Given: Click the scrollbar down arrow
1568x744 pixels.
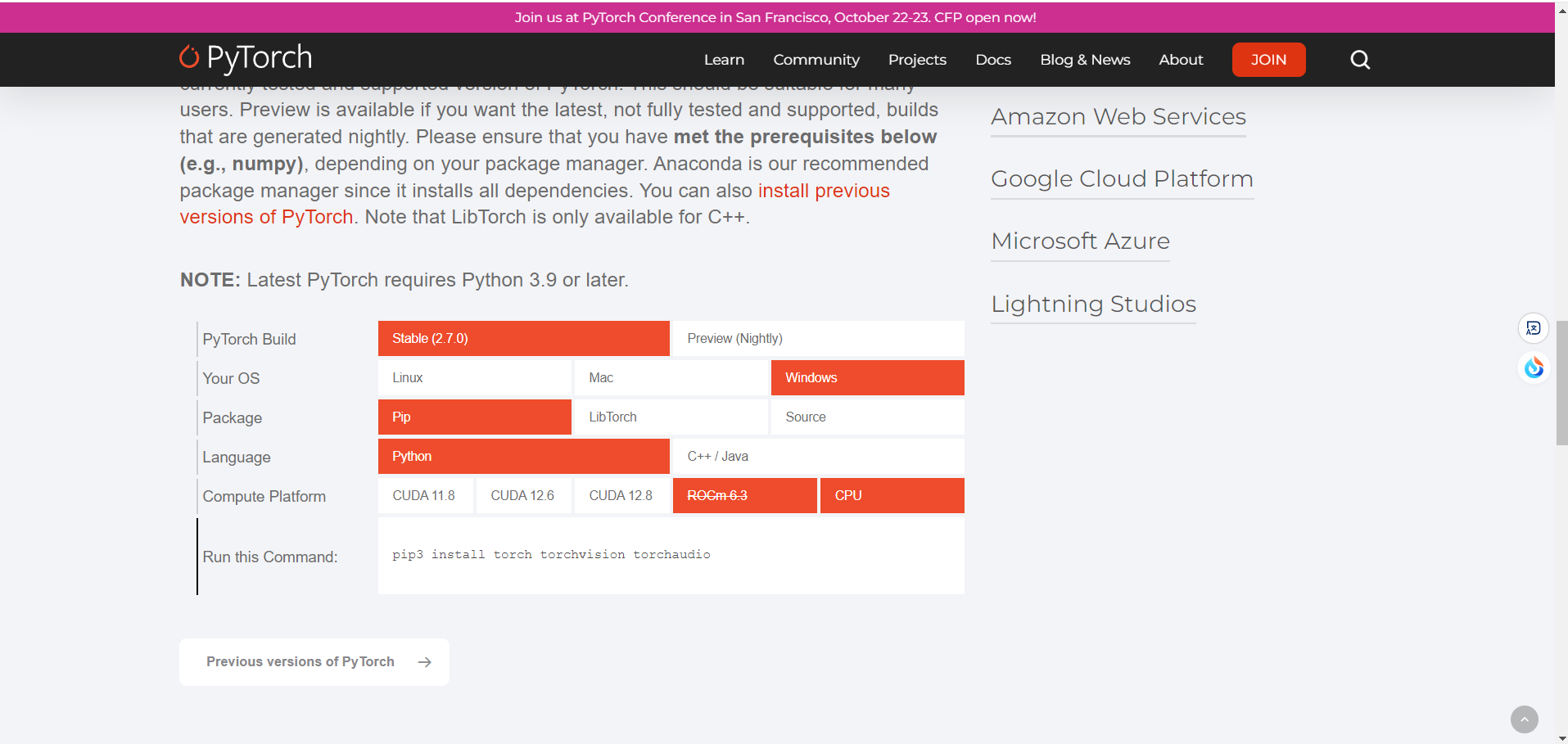Looking at the screenshot, I should (x=1561, y=736).
